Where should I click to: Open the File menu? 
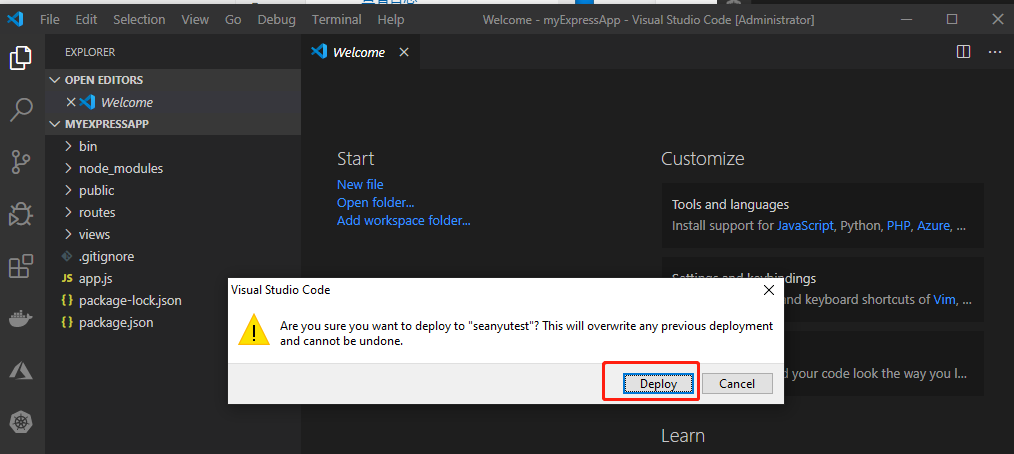tap(50, 19)
